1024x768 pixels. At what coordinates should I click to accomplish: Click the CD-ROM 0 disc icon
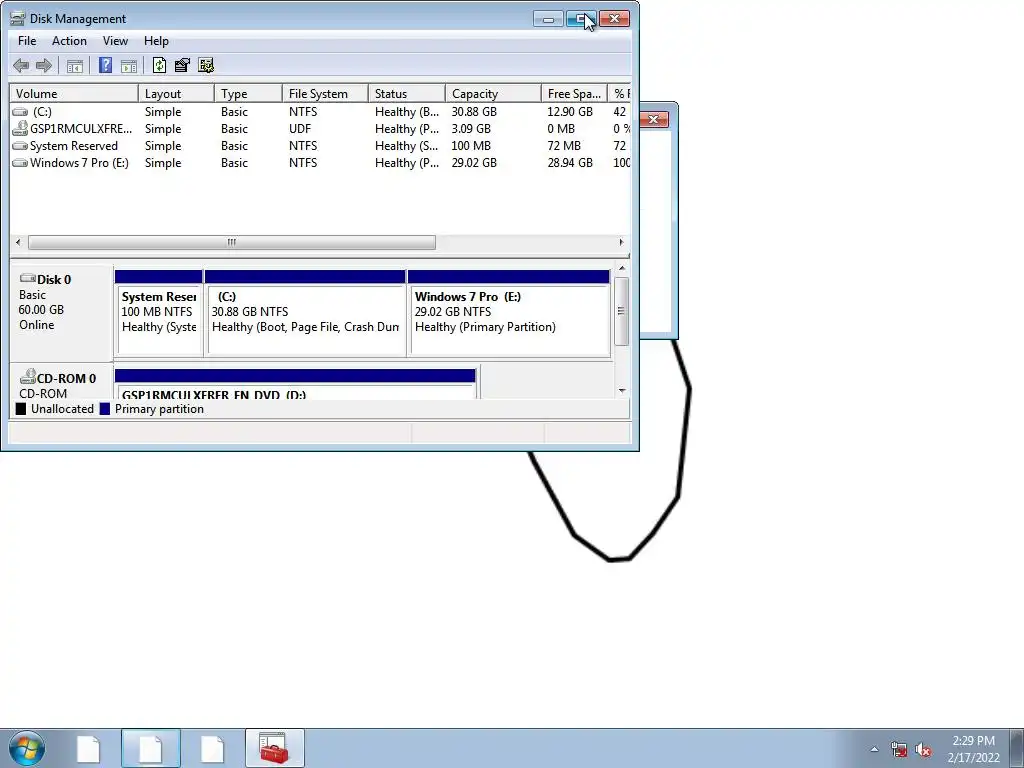[x=27, y=377]
